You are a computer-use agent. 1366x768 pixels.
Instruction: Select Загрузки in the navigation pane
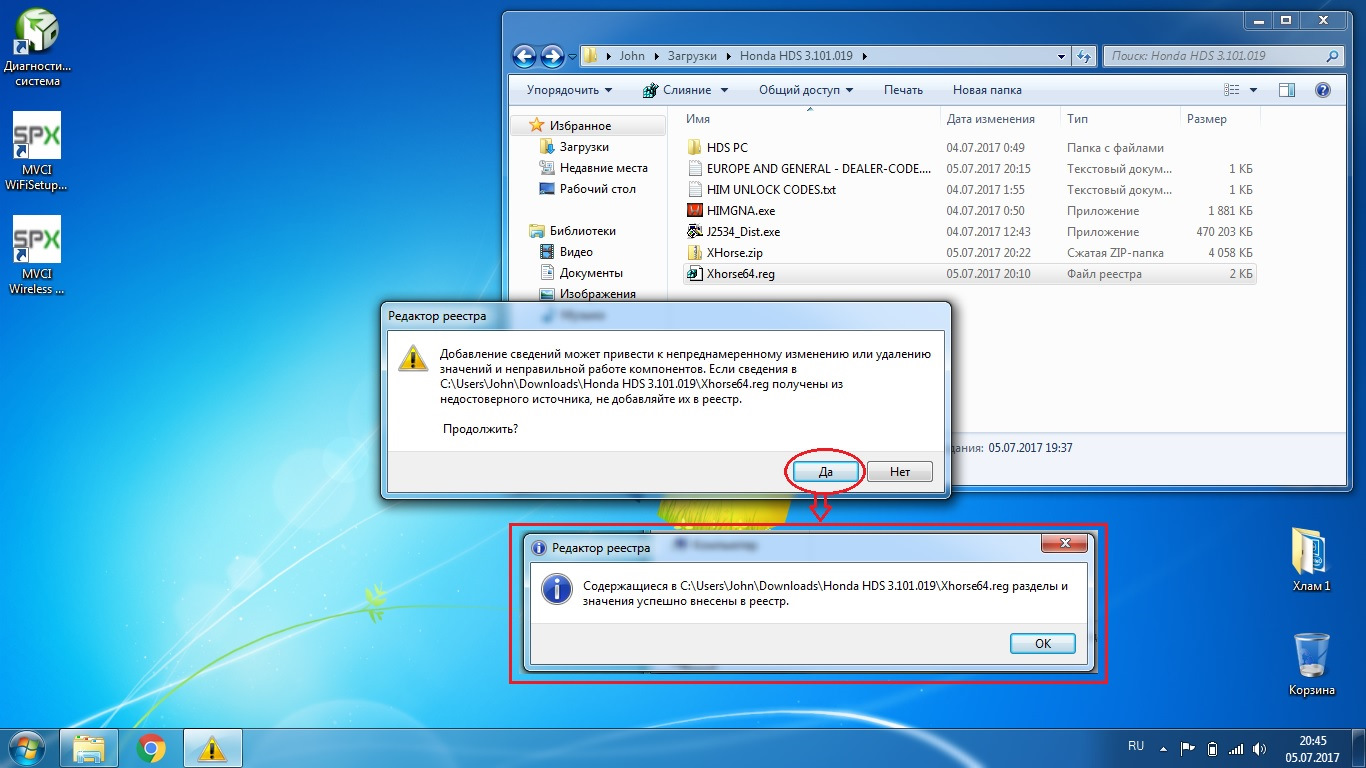584,147
